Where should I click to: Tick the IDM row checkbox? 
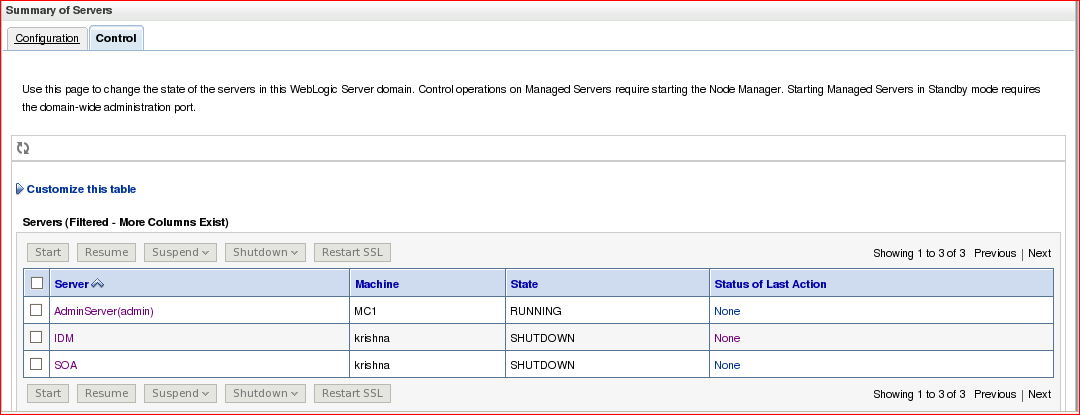(37, 337)
